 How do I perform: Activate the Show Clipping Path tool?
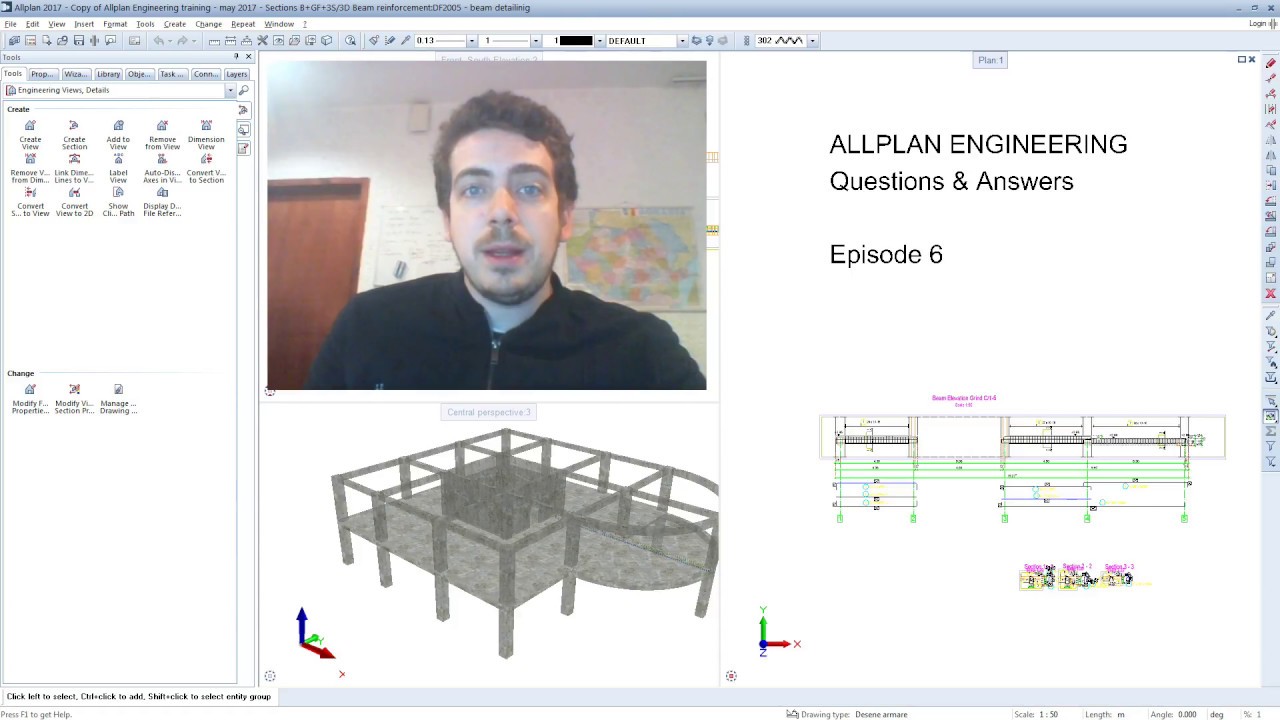click(118, 202)
